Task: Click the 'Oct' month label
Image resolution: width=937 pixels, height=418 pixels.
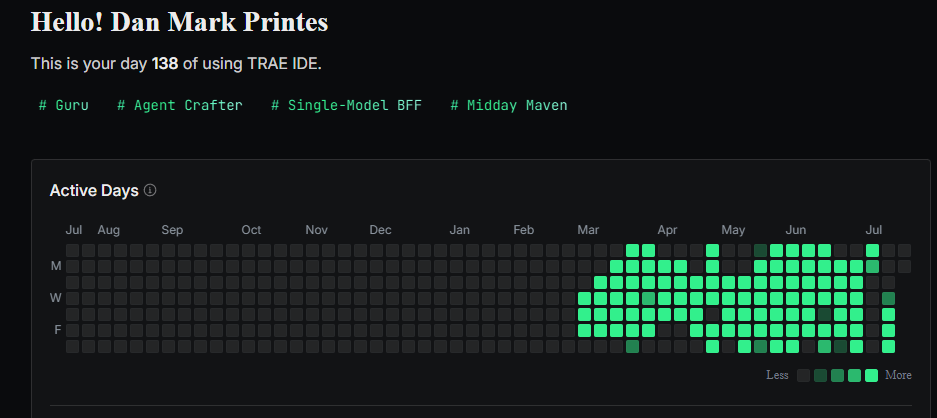Action: 252,230
